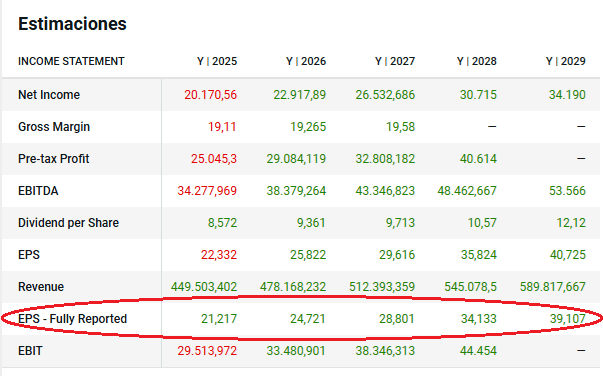The image size is (603, 376).
Task: Select EBIT value 33.480,901
Action: tap(296, 351)
